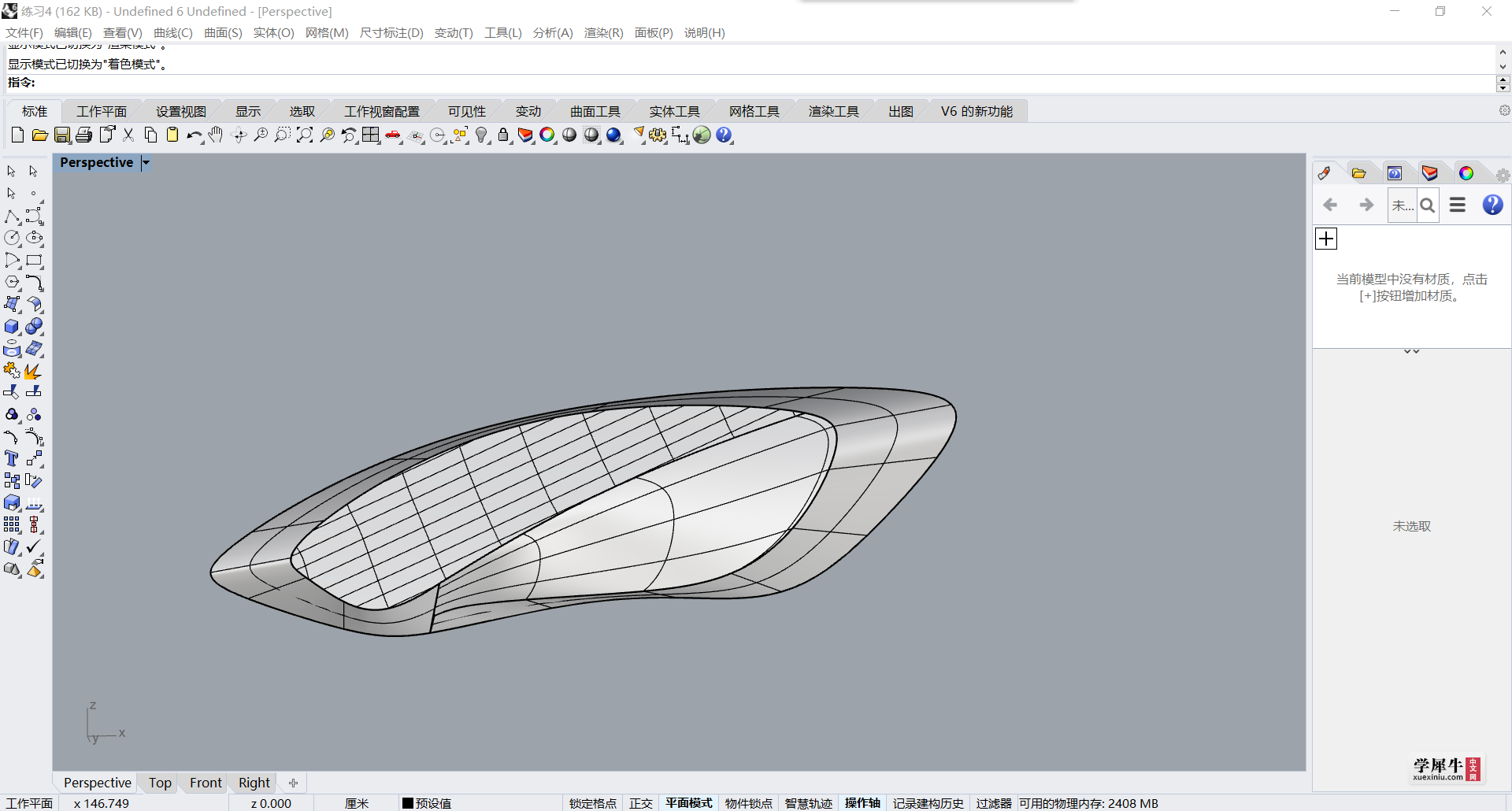Viewport: 1512px width, 811px height.
Task: Click command history scroll-down arrow
Action: click(x=1503, y=67)
